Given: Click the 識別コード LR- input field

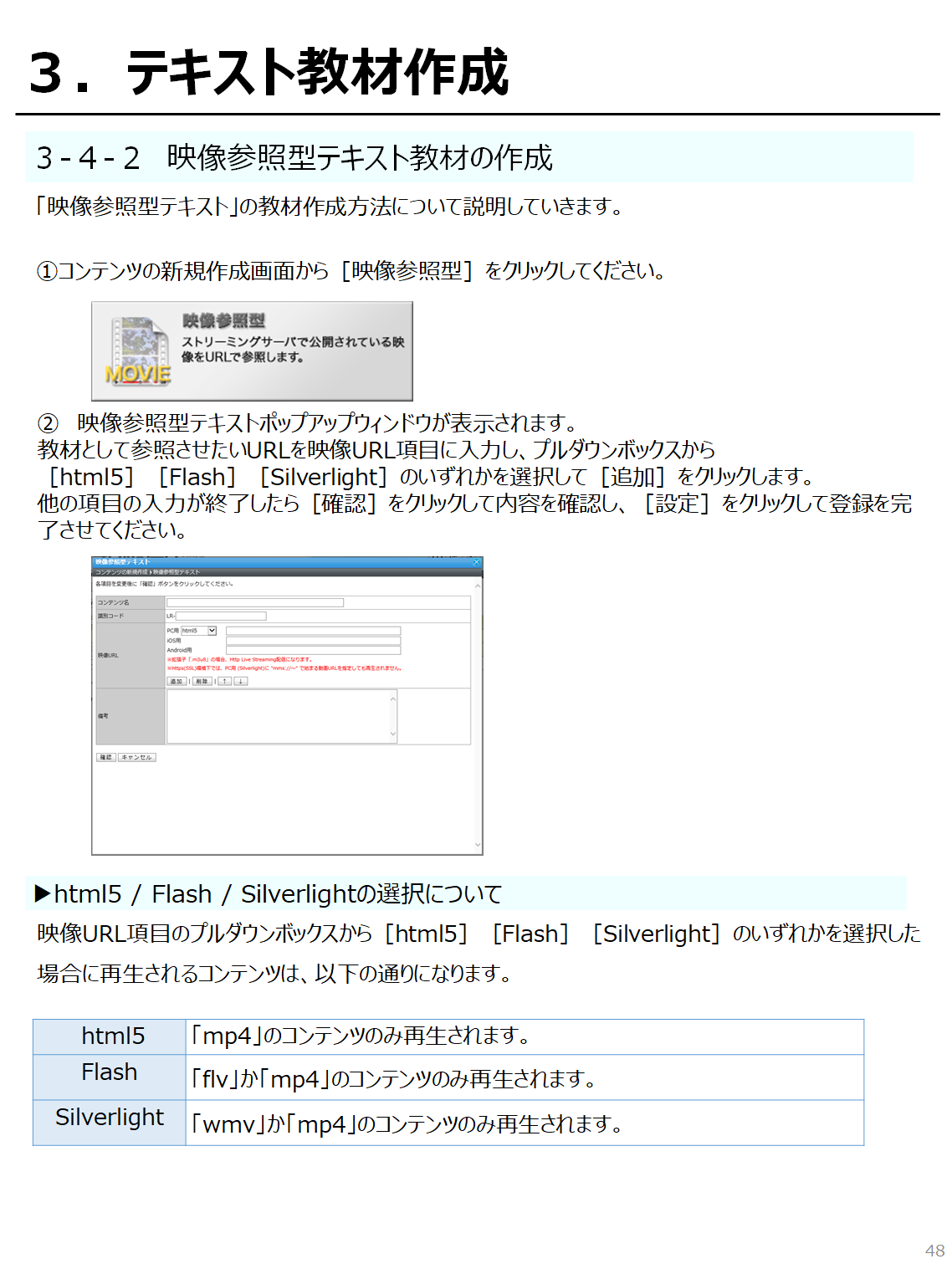Looking at the screenshot, I should coord(221,616).
